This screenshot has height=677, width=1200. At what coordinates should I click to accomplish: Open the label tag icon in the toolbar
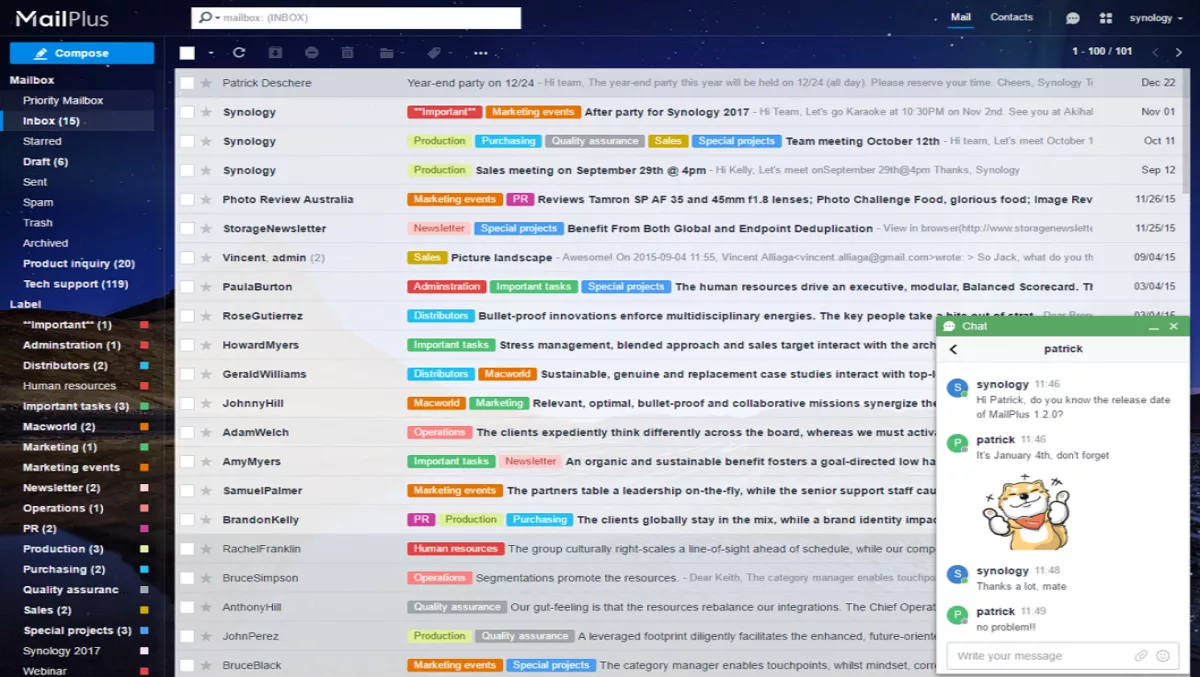[x=434, y=53]
